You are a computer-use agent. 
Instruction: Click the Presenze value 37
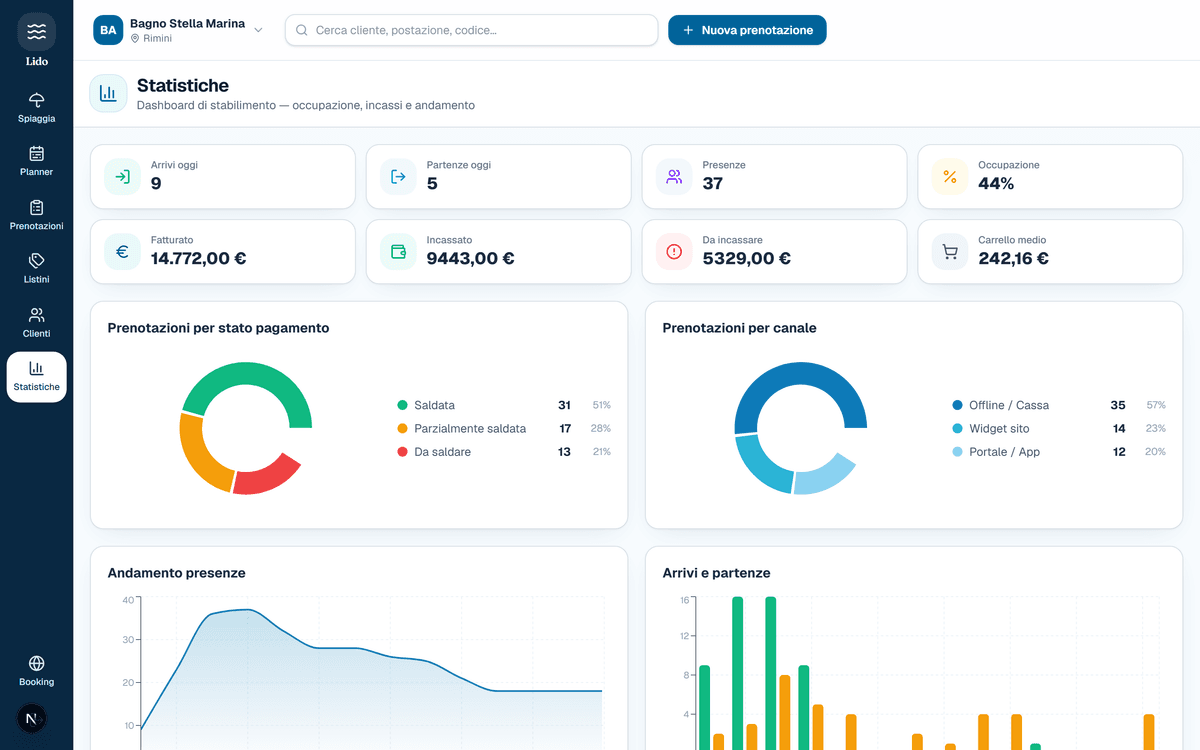[713, 184]
